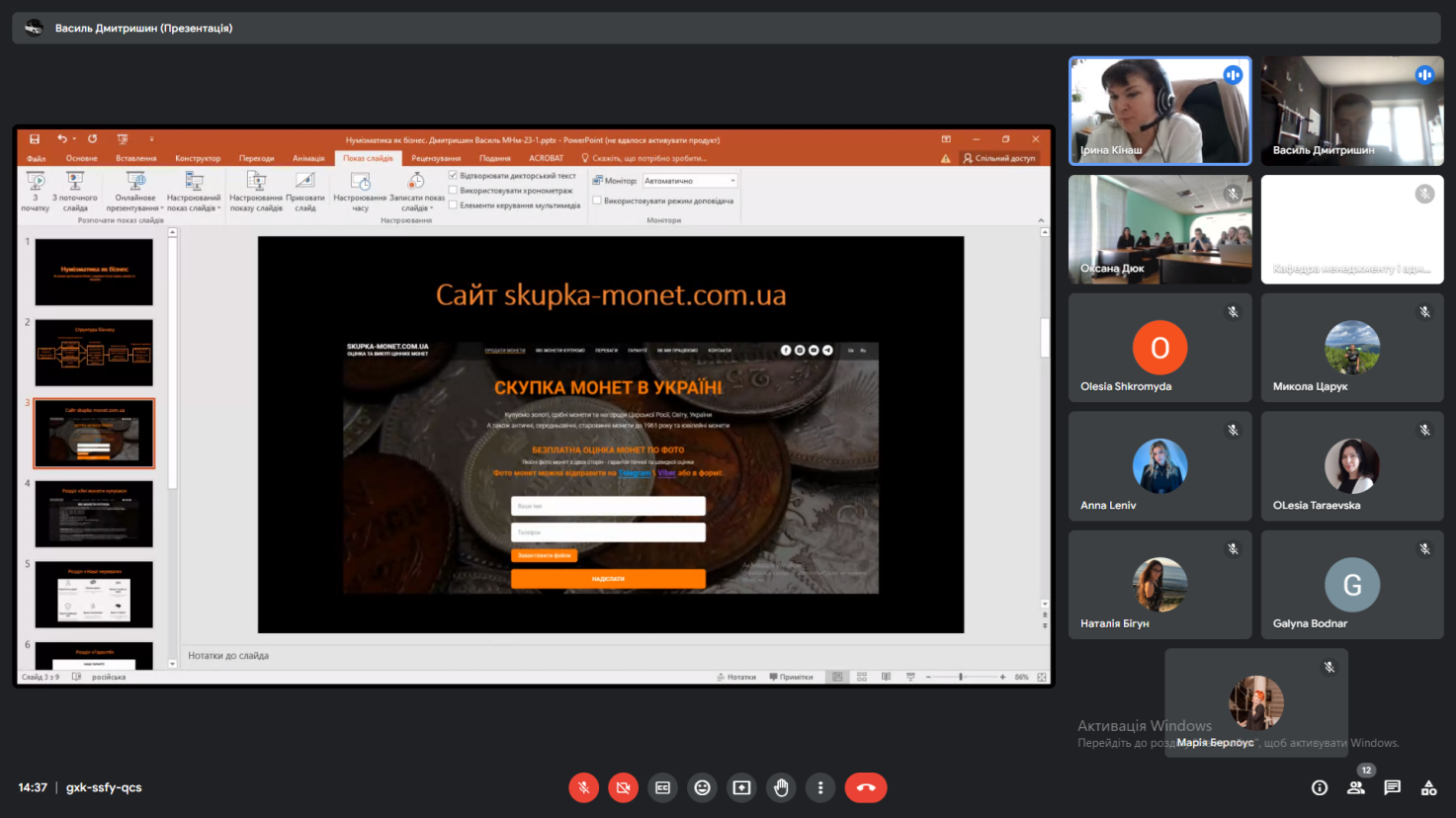This screenshot has height=818, width=1456.
Task: Enable Використовувати режим доповідача checkbox
Action: click(597, 201)
